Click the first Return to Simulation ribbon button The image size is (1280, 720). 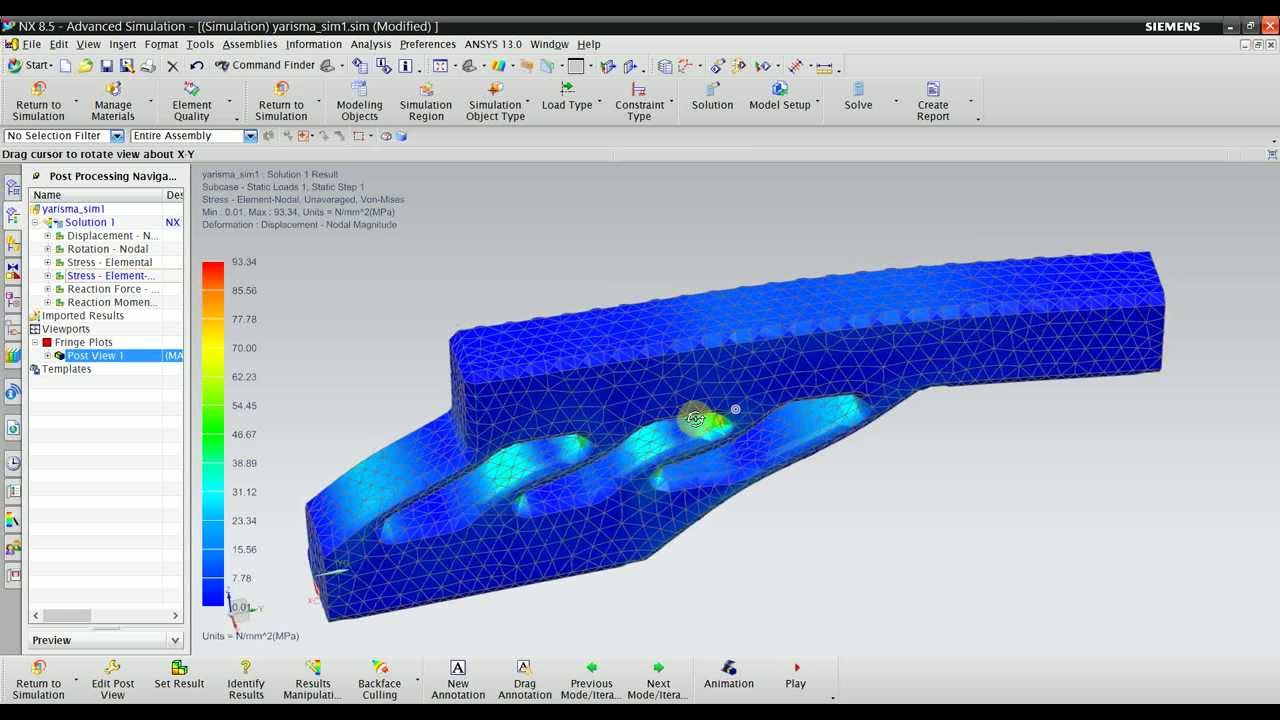pyautogui.click(x=38, y=102)
